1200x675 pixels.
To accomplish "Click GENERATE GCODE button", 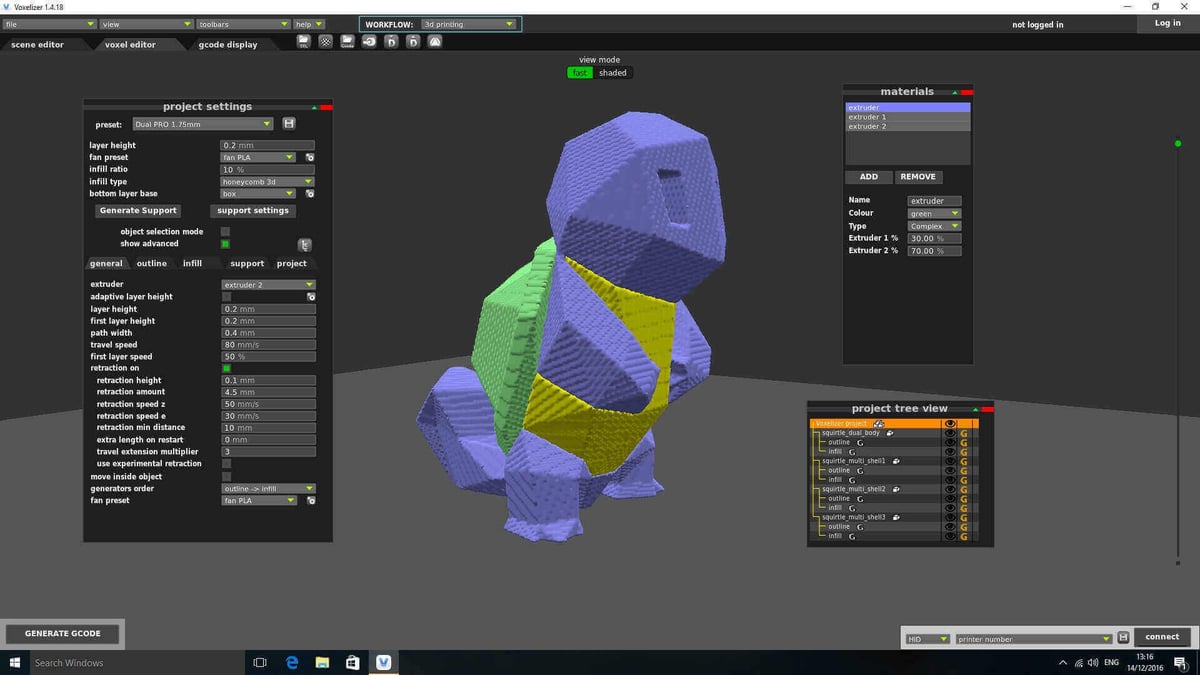I will coord(62,634).
